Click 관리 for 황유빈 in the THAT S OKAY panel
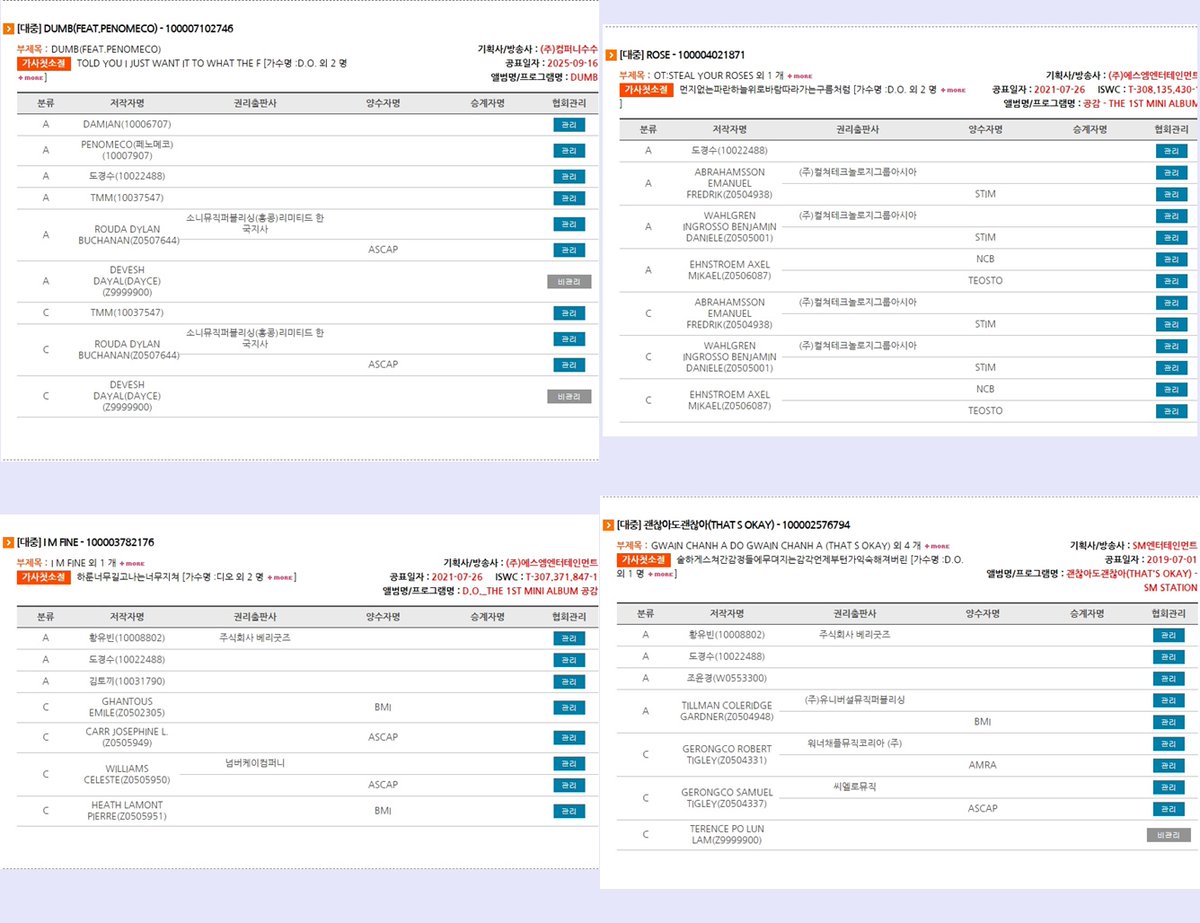1200x923 pixels. [x=1168, y=635]
